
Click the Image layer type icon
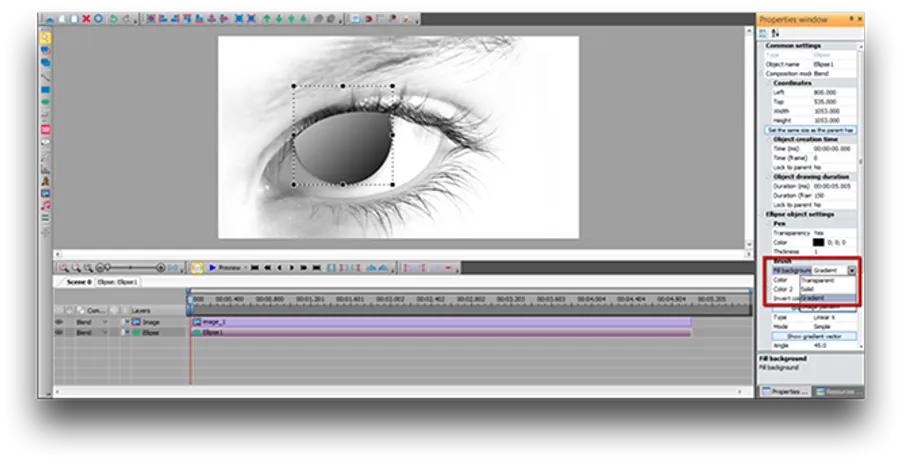[137, 322]
